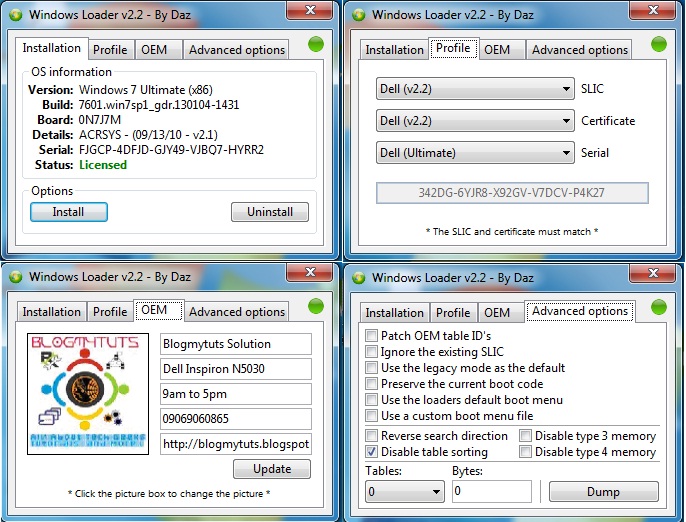Viewport: 686px width, 522px height.
Task: Click the Blogmytuts OEM logo picture box
Action: click(x=88, y=394)
